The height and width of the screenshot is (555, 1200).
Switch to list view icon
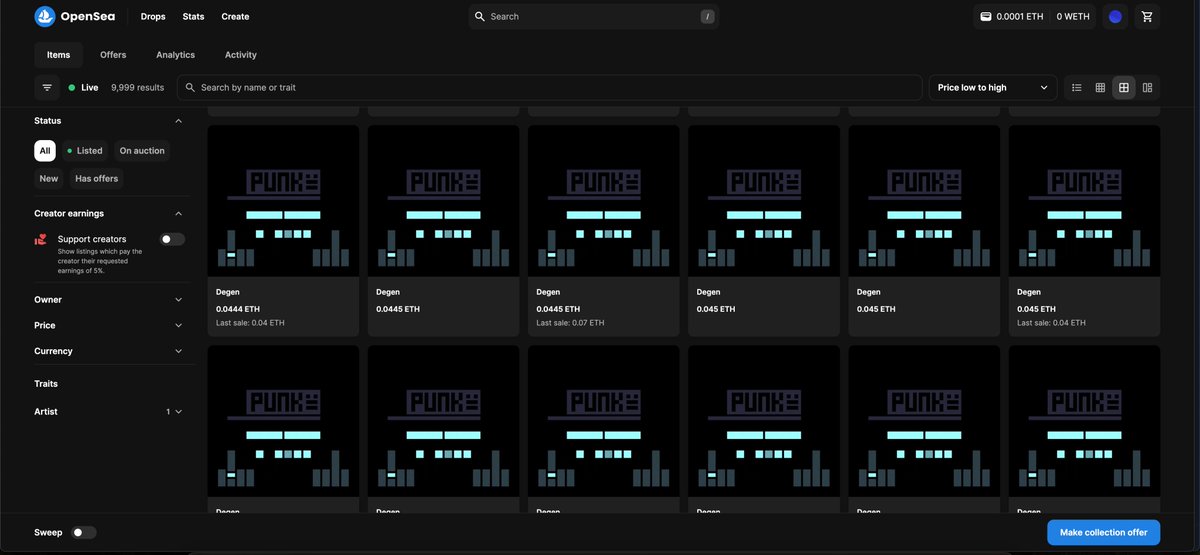click(1077, 88)
